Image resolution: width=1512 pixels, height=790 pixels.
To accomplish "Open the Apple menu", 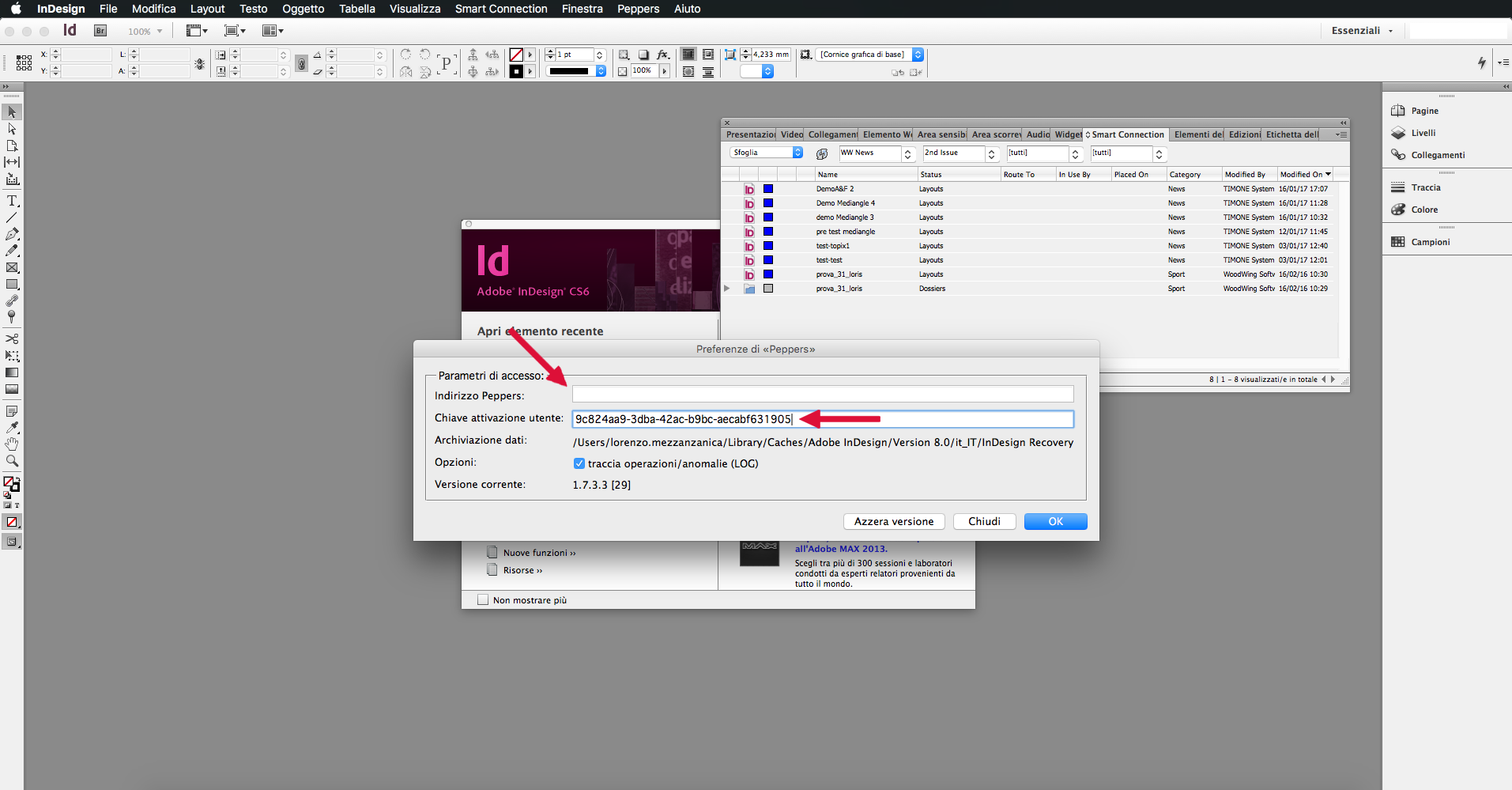I will (x=16, y=9).
